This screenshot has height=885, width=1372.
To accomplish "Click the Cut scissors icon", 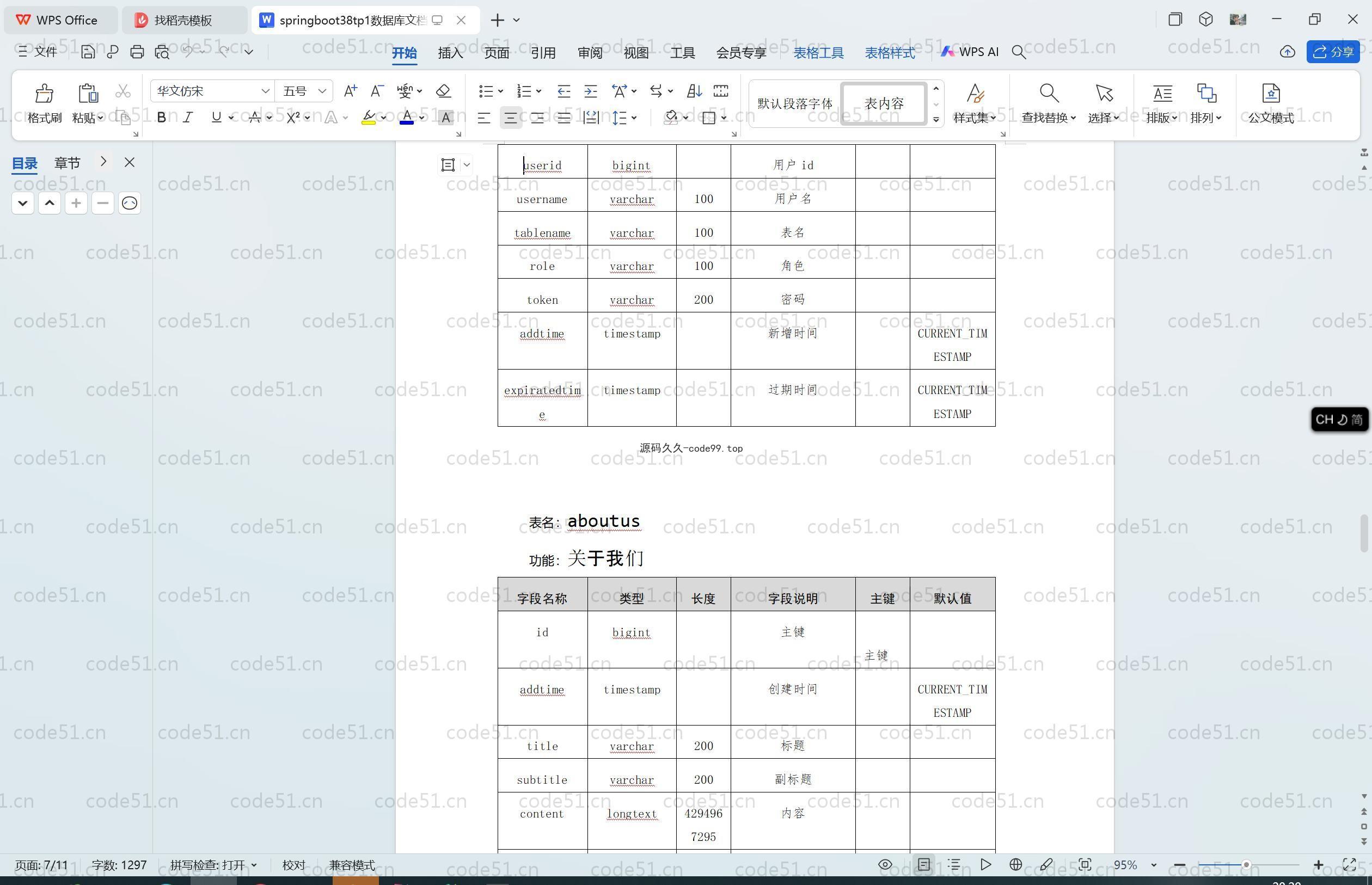I will pyautogui.click(x=123, y=91).
